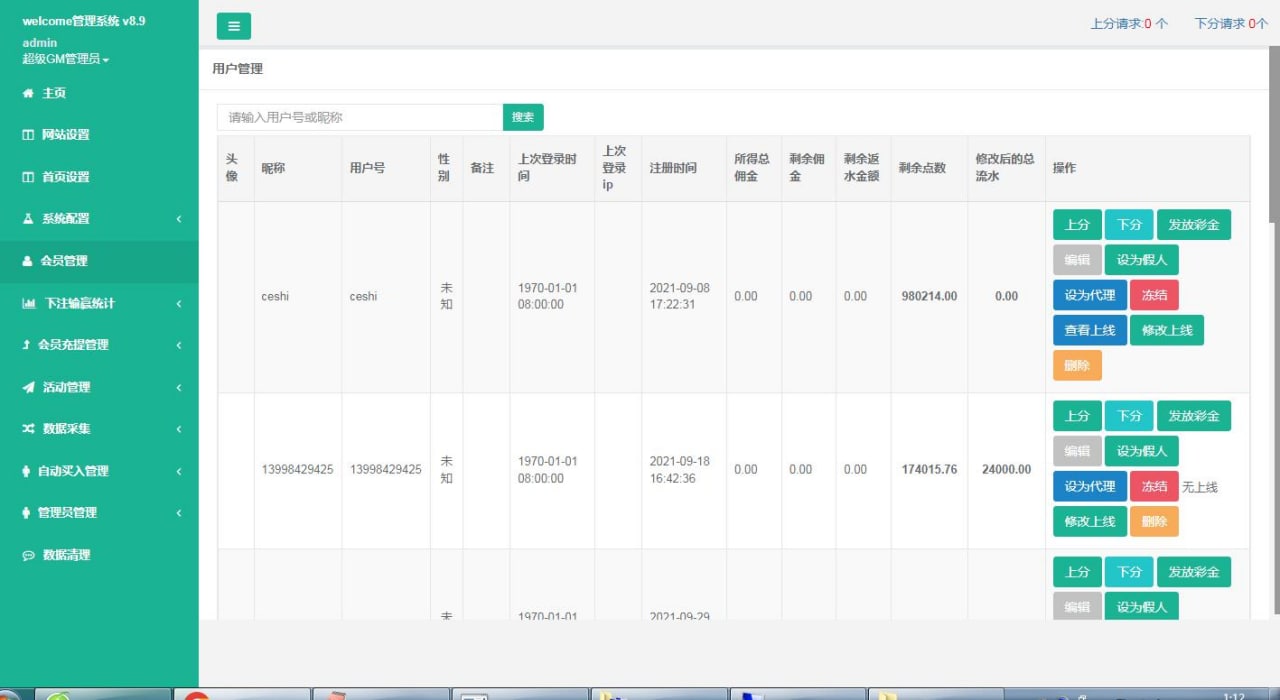Expand the 自动买入管理 submenu
1280x700 pixels.
click(x=179, y=471)
